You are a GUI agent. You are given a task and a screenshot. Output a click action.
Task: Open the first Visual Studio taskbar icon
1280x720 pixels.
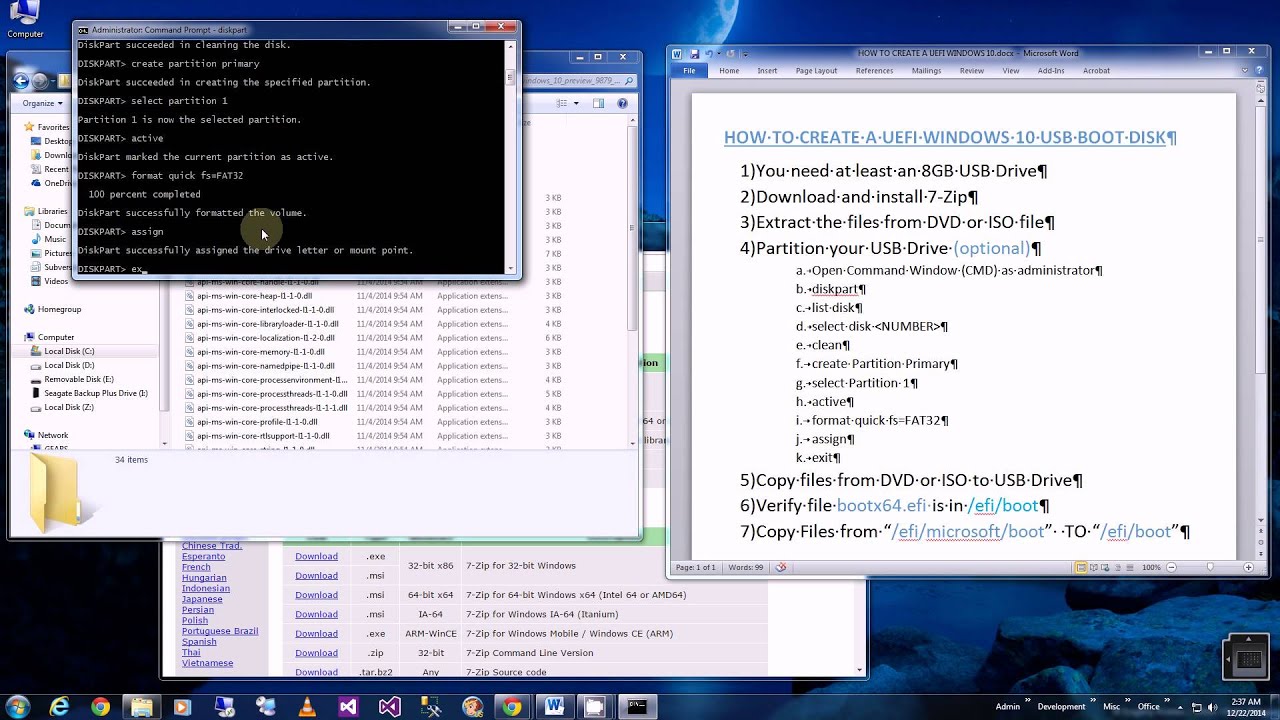coord(348,707)
